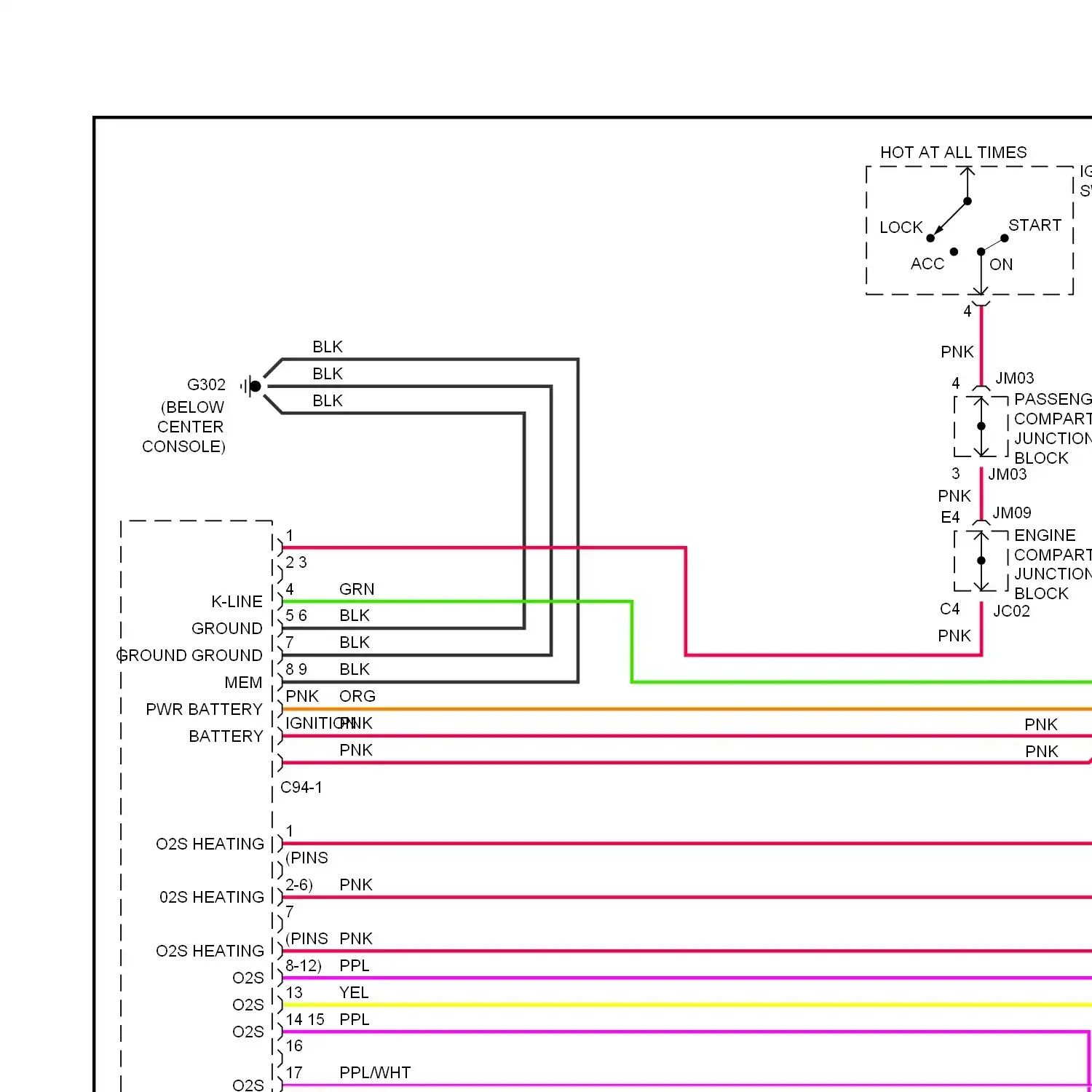The height and width of the screenshot is (1092, 1092).
Task: Click pin number 16 text
Action: 294,1045
